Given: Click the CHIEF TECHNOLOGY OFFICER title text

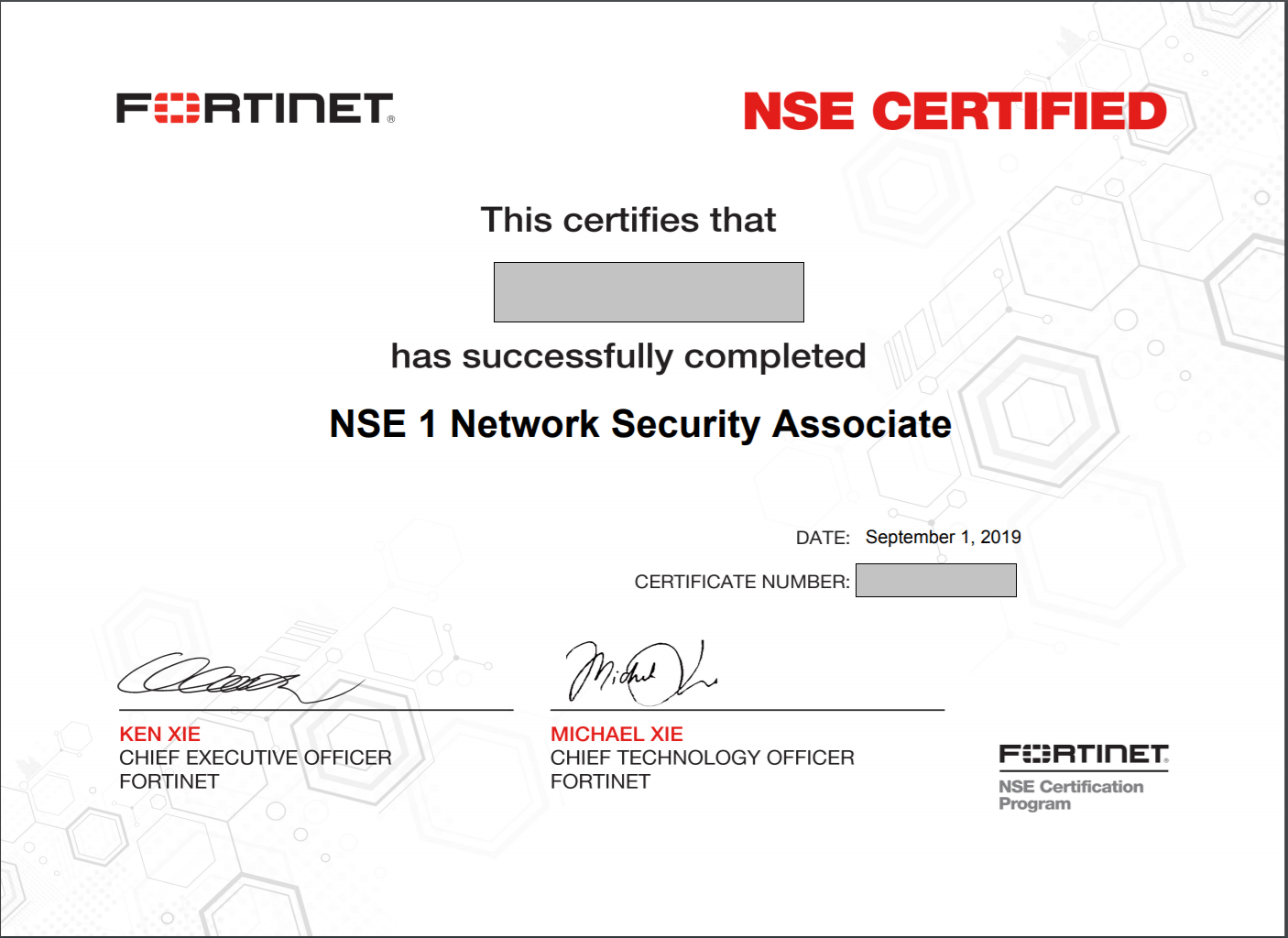Looking at the screenshot, I should (702, 758).
